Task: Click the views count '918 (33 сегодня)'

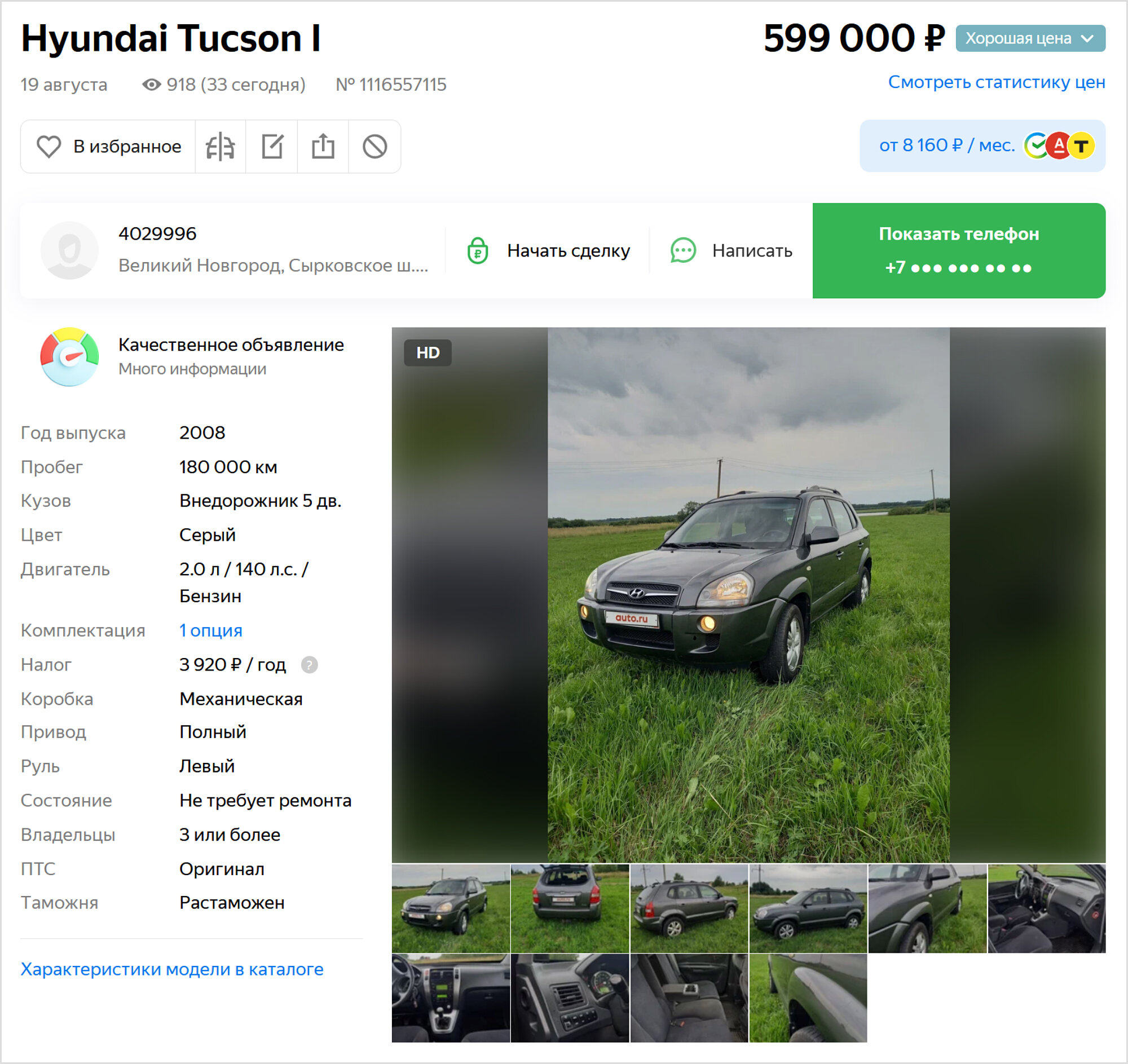Action: point(236,85)
